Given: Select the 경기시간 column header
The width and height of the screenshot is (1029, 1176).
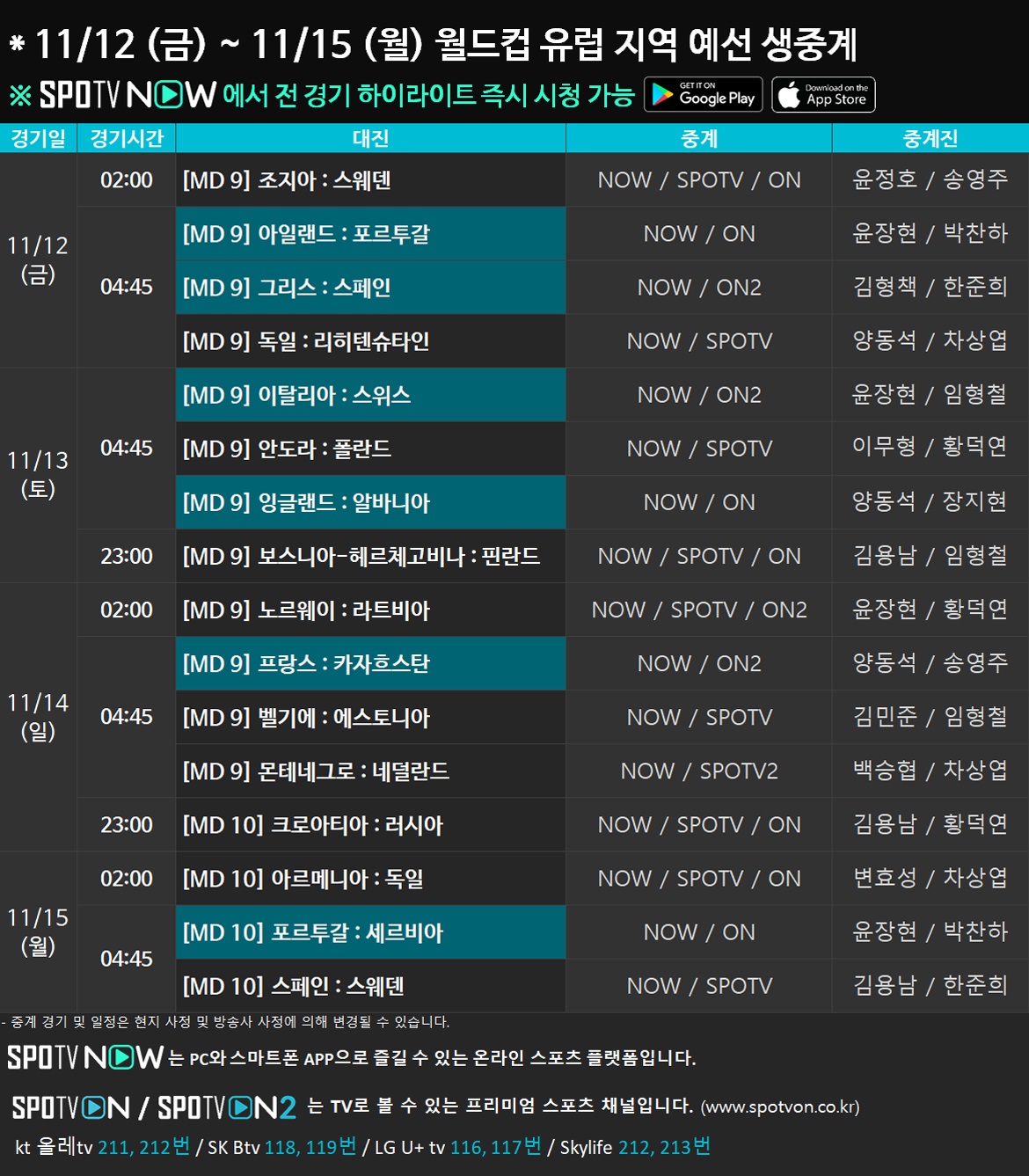Looking at the screenshot, I should pos(127,138).
